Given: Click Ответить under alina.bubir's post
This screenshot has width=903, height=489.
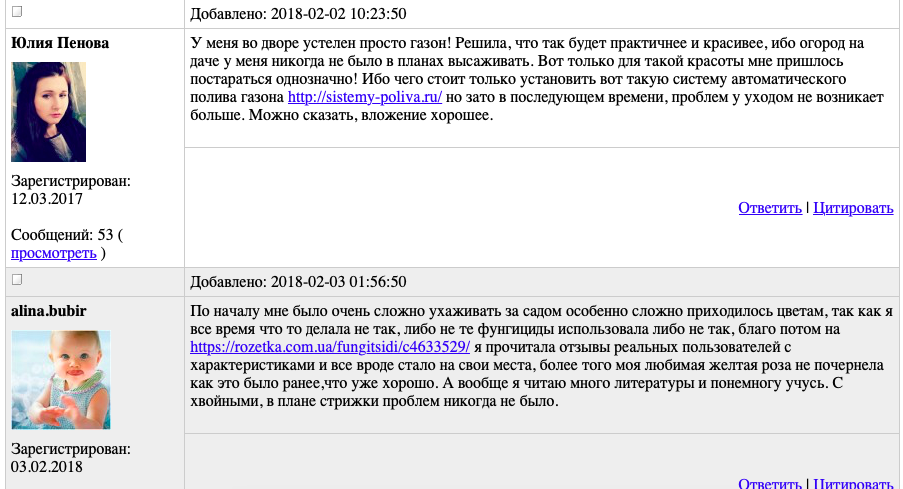Looking at the screenshot, I should pyautogui.click(x=770, y=484).
